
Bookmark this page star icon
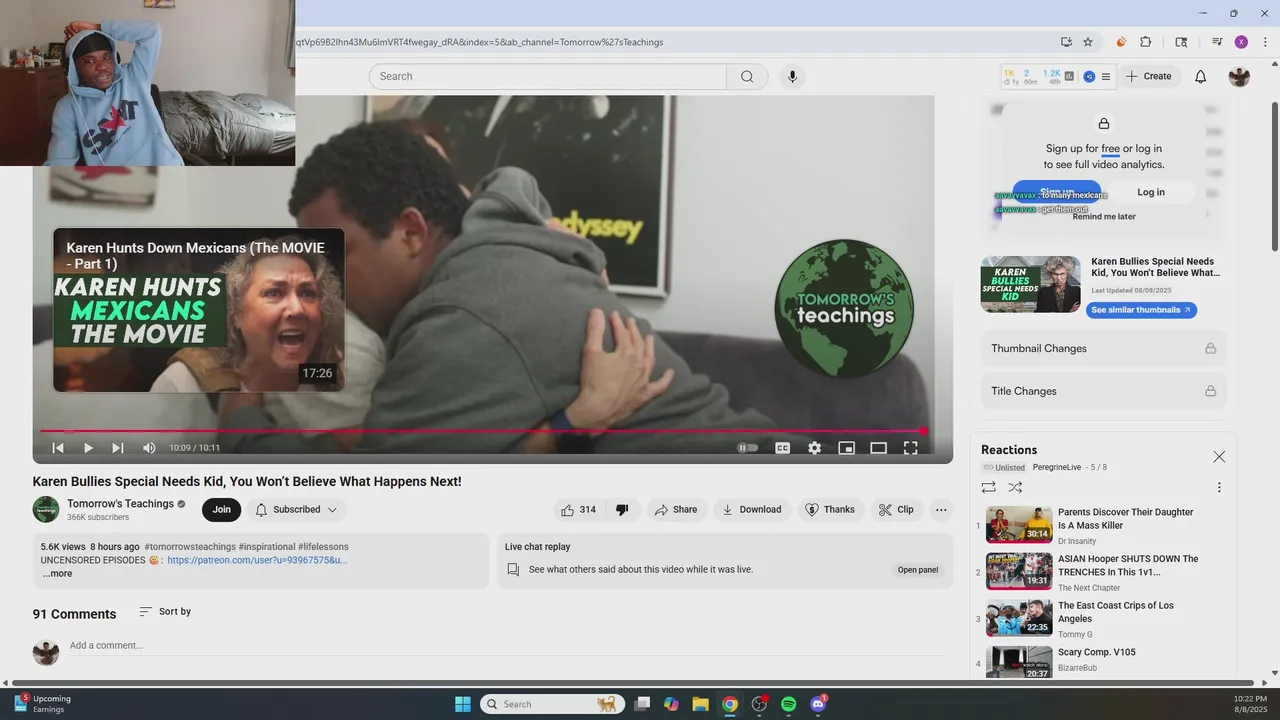click(1088, 42)
